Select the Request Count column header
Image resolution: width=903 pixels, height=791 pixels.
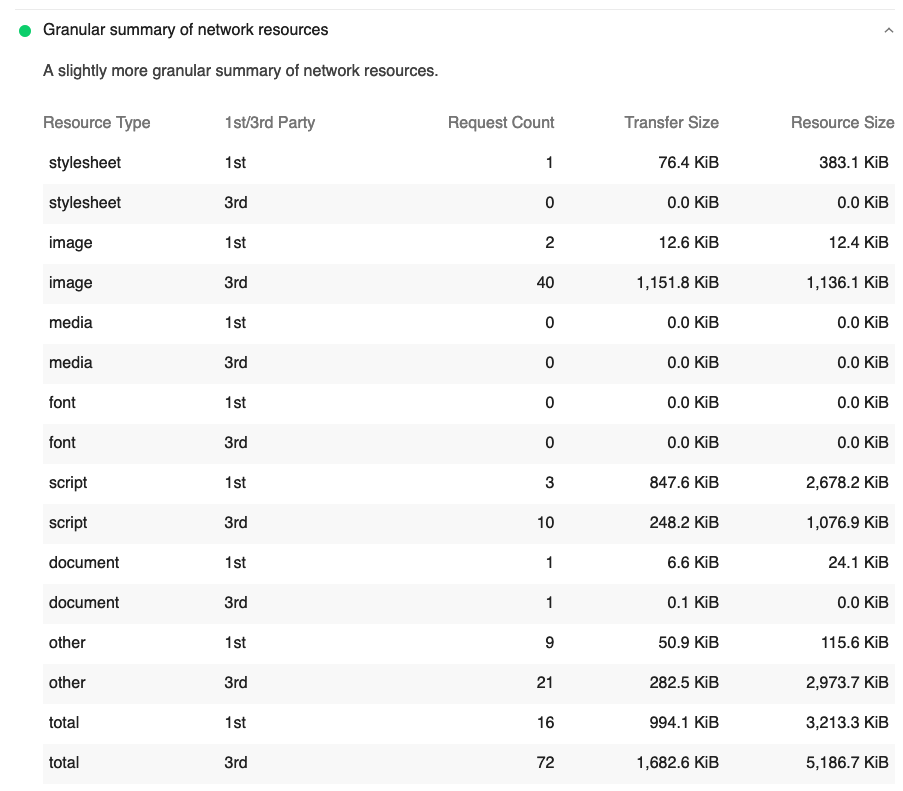click(500, 123)
